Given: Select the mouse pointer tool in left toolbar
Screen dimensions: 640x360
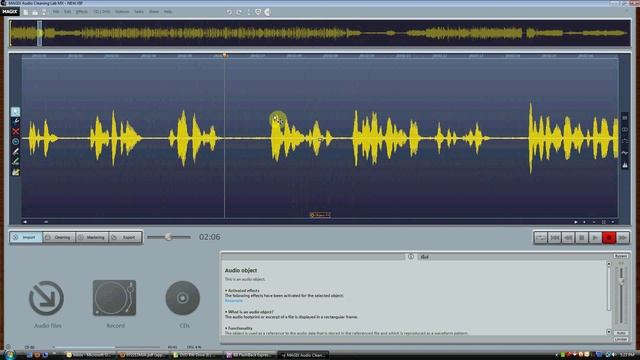Looking at the screenshot, I should [x=16, y=111].
